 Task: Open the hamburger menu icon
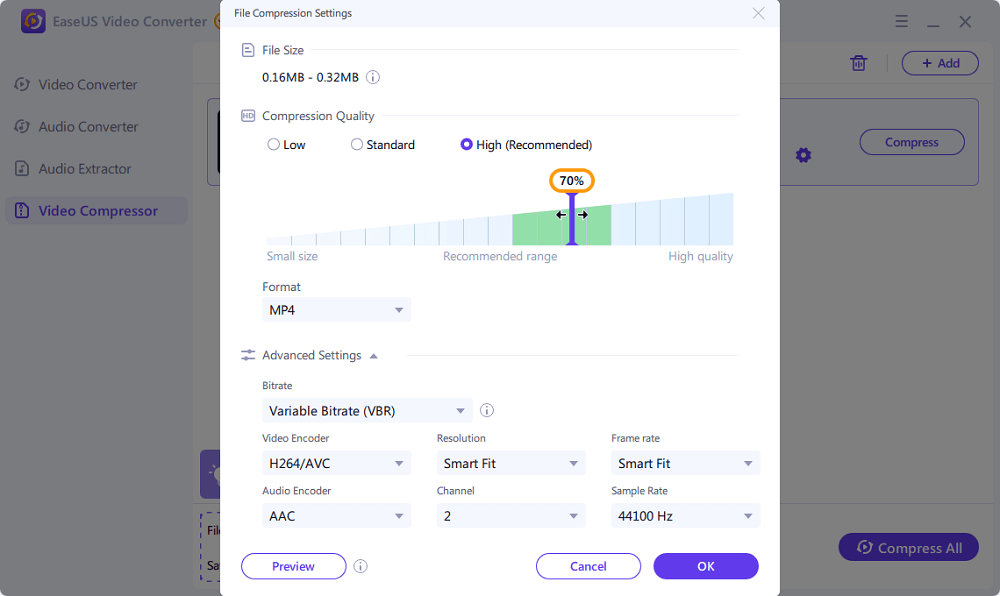902,22
